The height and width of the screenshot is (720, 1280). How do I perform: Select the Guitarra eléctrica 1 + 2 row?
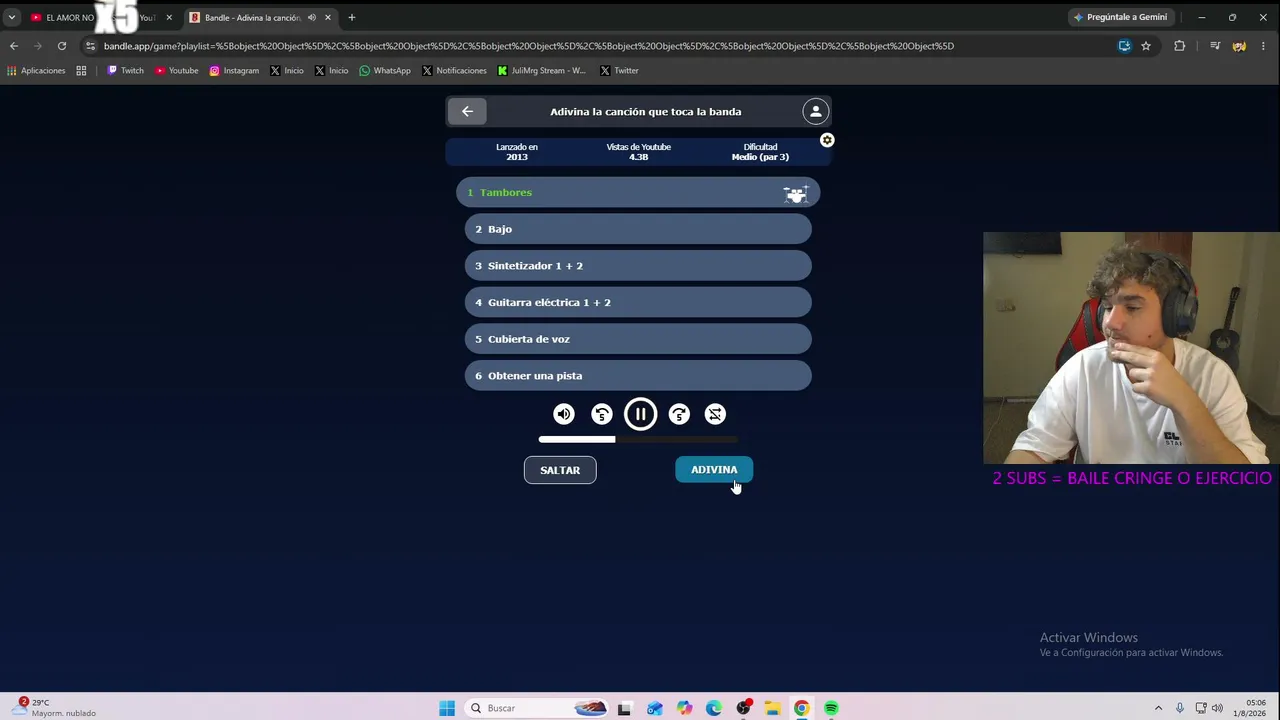click(638, 302)
